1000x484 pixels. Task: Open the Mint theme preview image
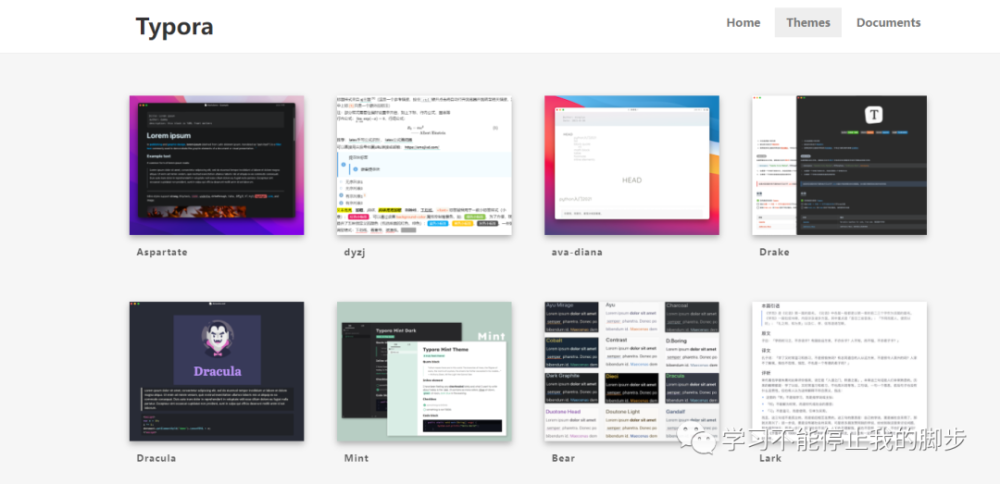(x=424, y=371)
